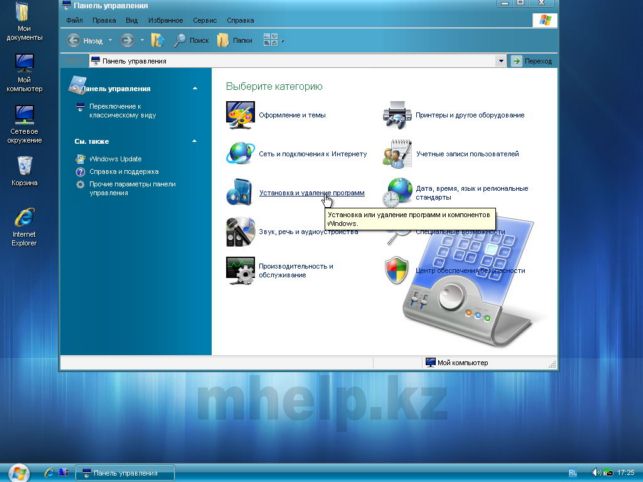Collapse the Панель управления sidebar section
The width and height of the screenshot is (643, 482).
click(195, 89)
